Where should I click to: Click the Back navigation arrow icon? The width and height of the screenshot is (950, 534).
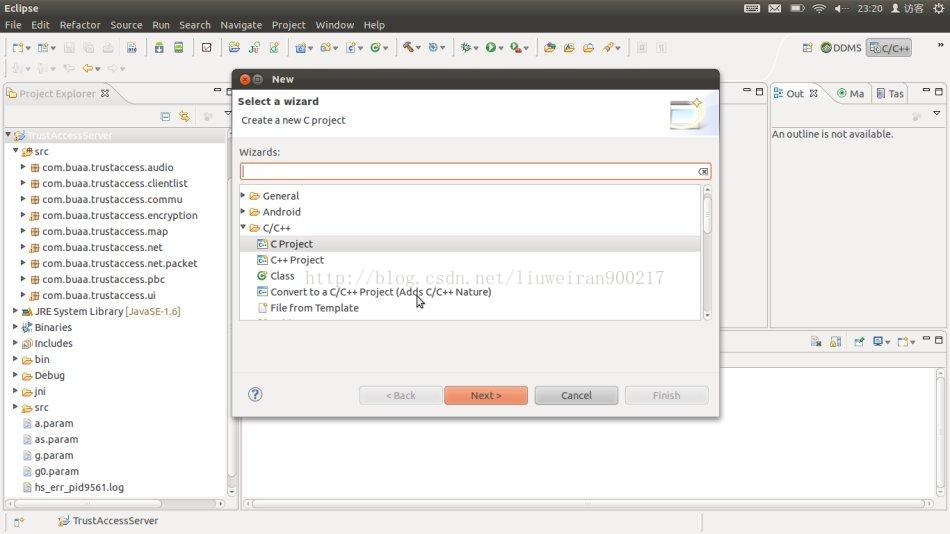click(x=88, y=68)
